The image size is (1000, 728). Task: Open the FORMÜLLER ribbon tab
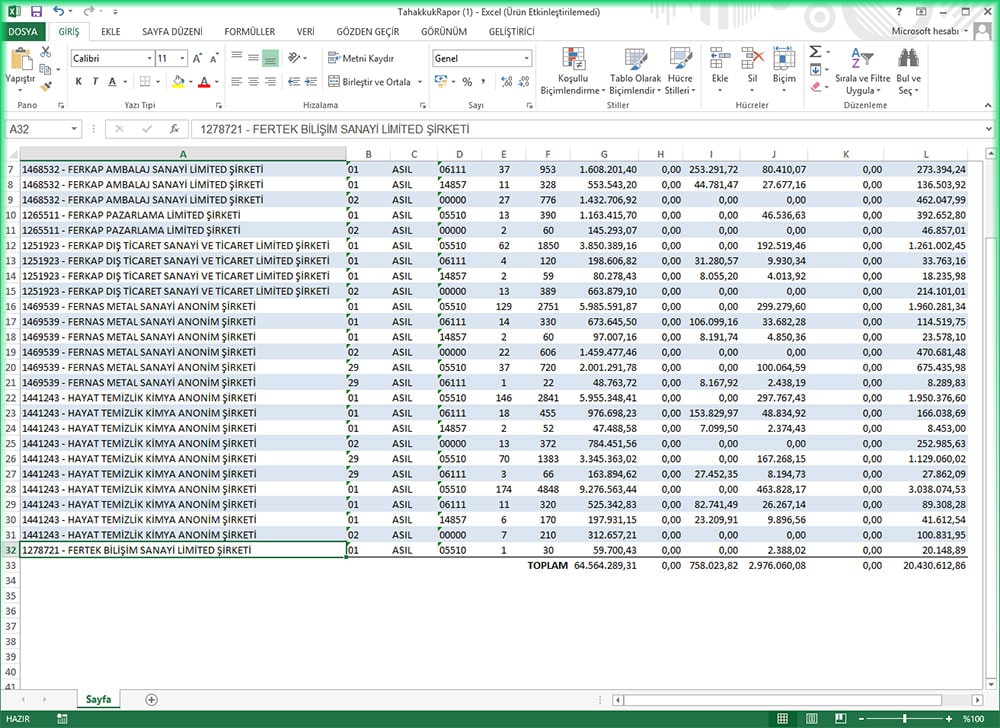[249, 32]
